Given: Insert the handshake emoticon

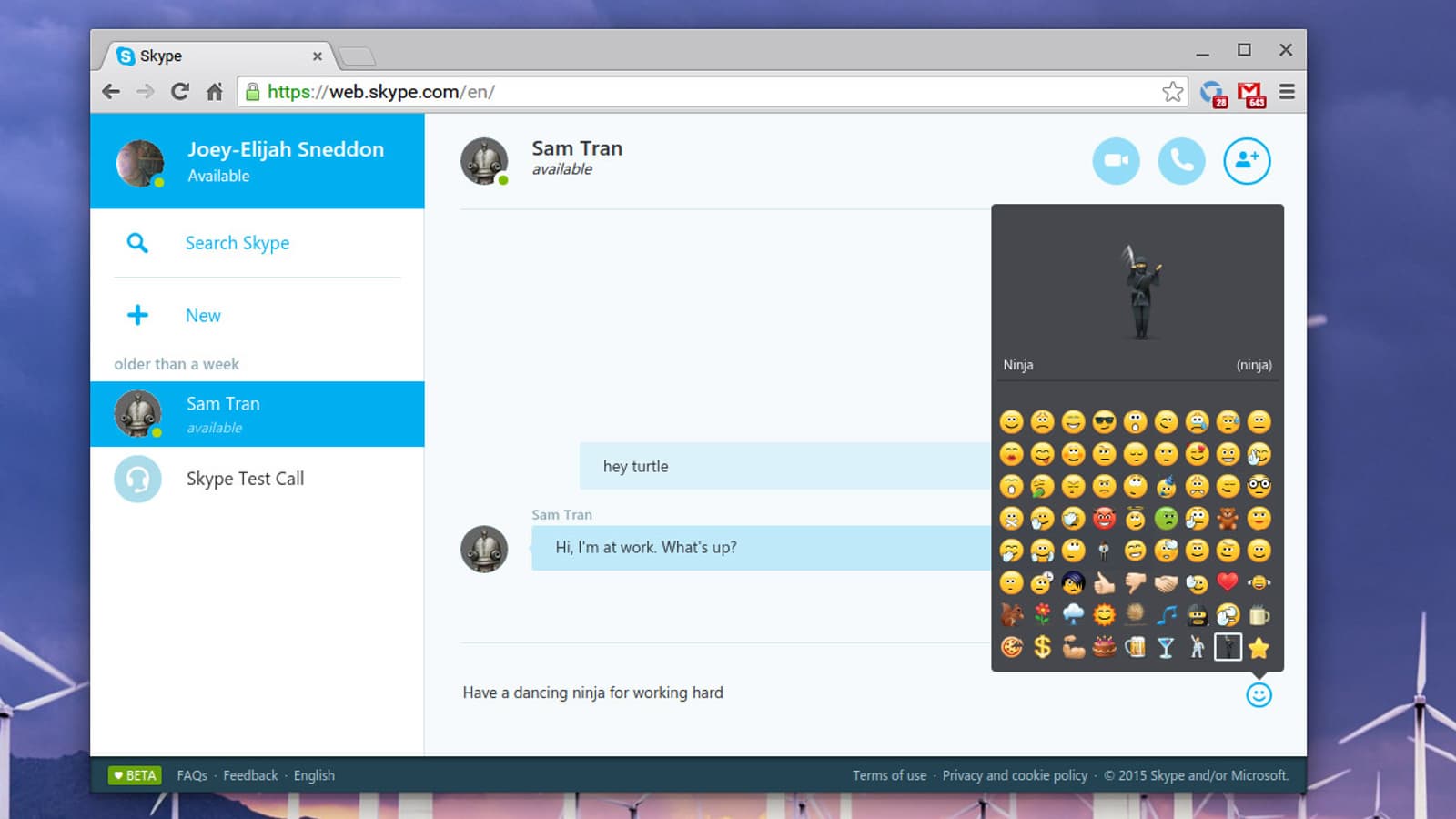Looking at the screenshot, I should tap(1166, 582).
